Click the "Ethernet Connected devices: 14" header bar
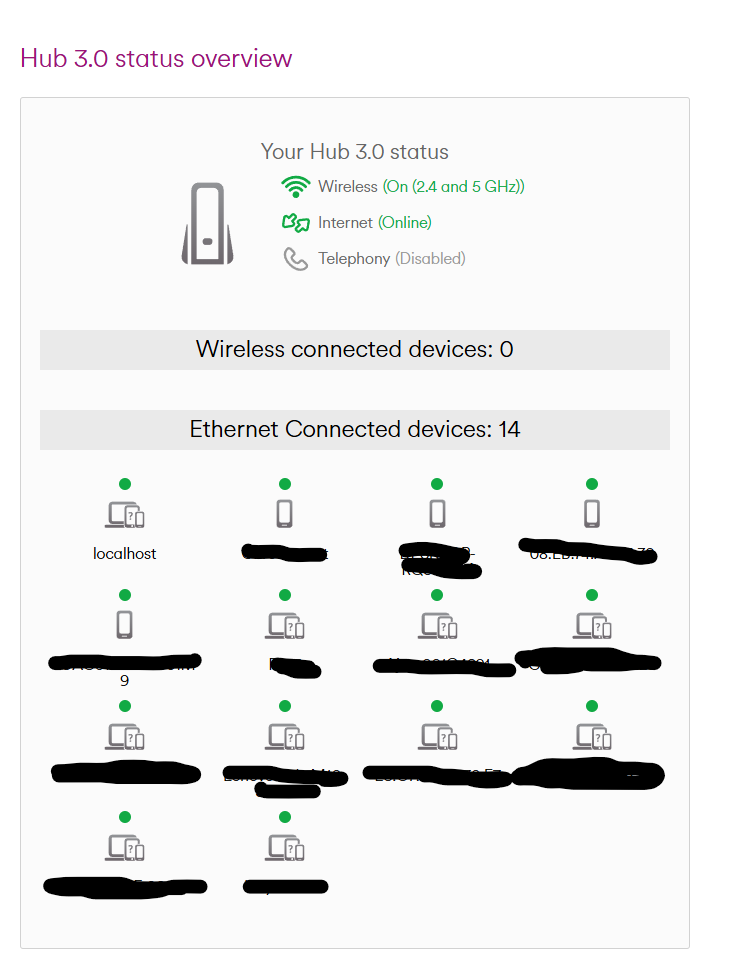This screenshot has width=749, height=958. tap(355, 430)
